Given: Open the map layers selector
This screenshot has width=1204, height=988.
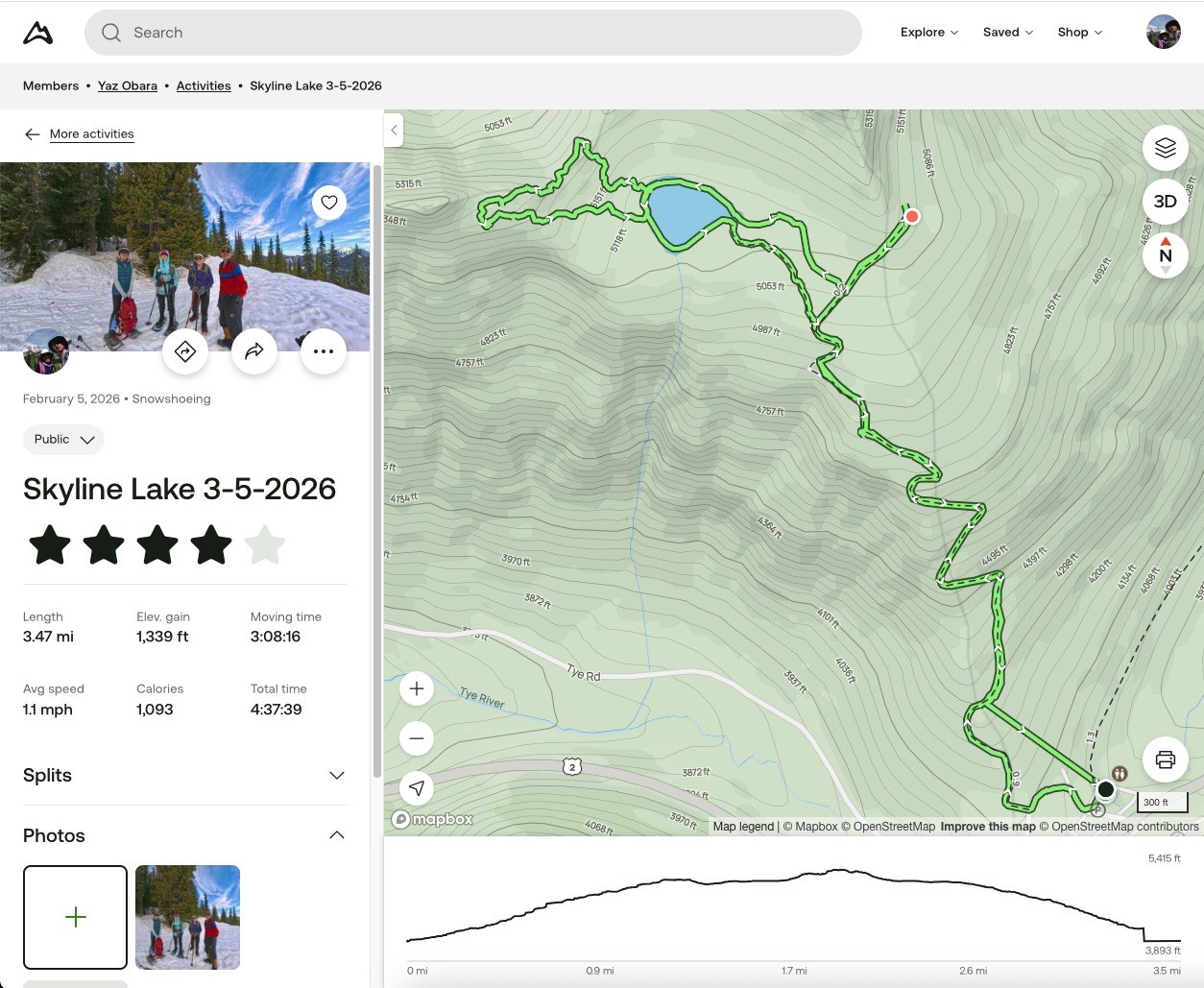Looking at the screenshot, I should [x=1165, y=148].
